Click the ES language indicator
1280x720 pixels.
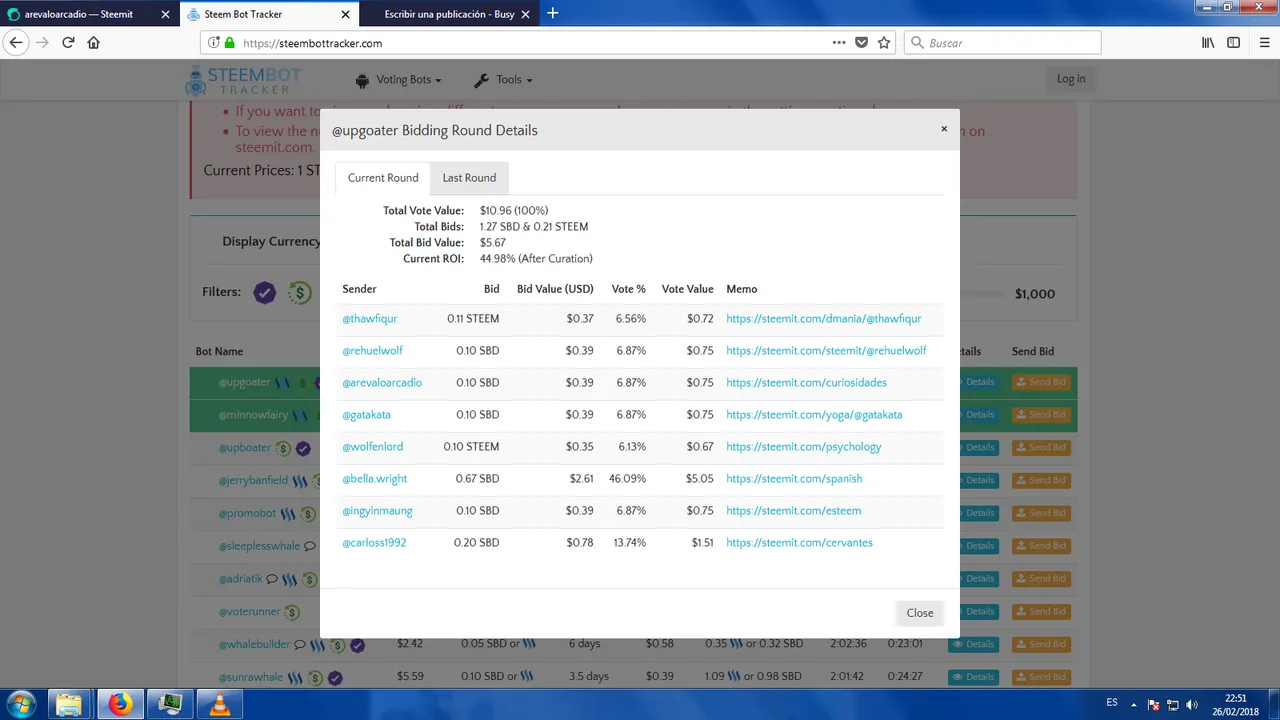coord(1112,703)
